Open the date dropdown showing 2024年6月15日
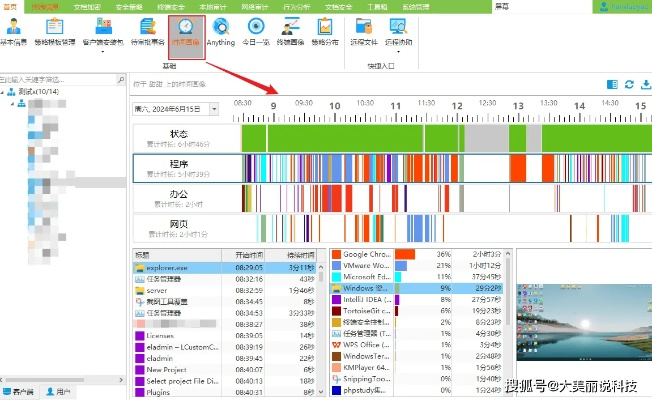This screenshot has height=400, width=652. (x=213, y=108)
